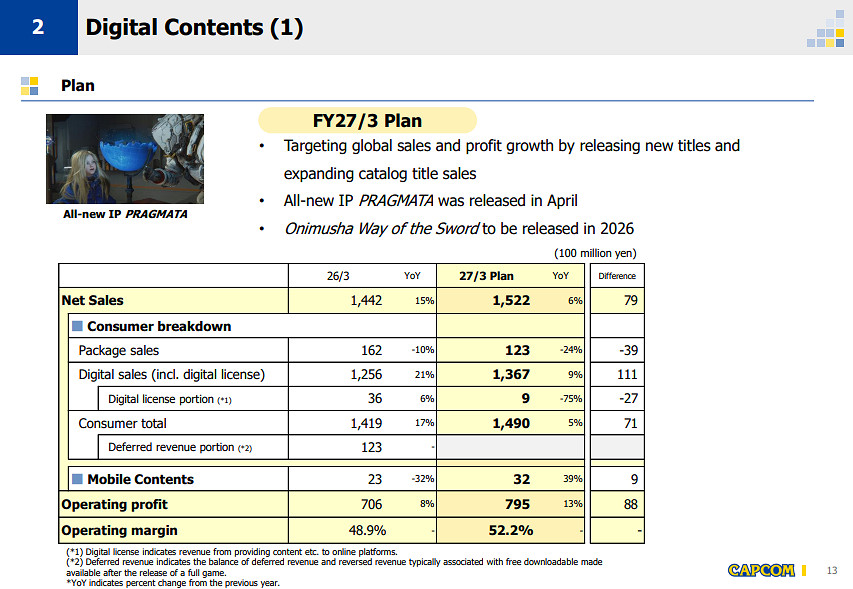Viewport: 853px width, 589px height.
Task: Click the colored squares icon beside Plan
Action: click(29, 85)
